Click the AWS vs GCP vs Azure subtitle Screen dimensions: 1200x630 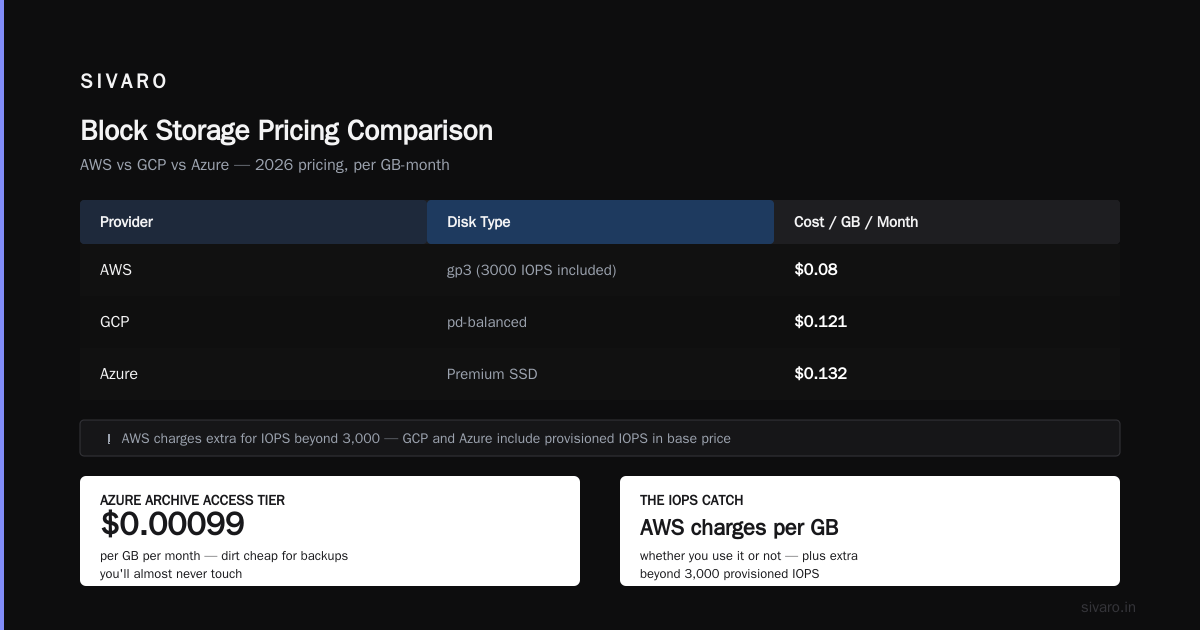click(x=265, y=165)
